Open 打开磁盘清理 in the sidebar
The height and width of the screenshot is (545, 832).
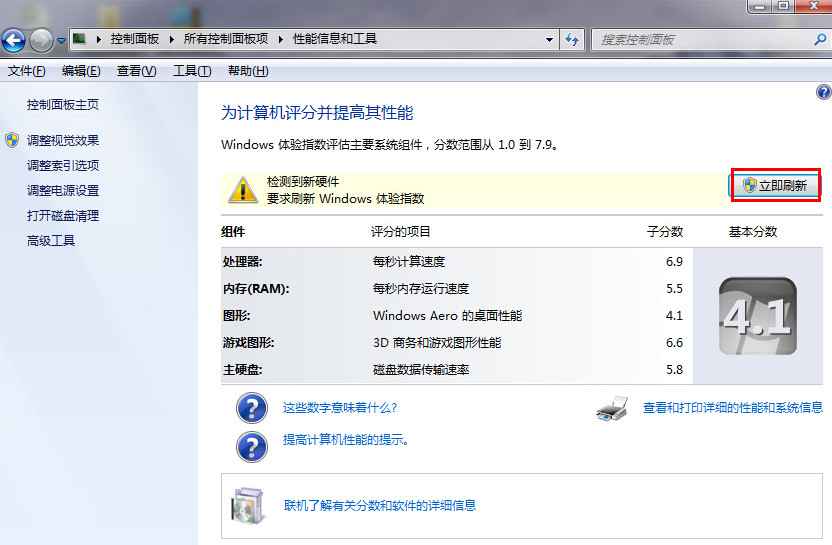(x=63, y=216)
